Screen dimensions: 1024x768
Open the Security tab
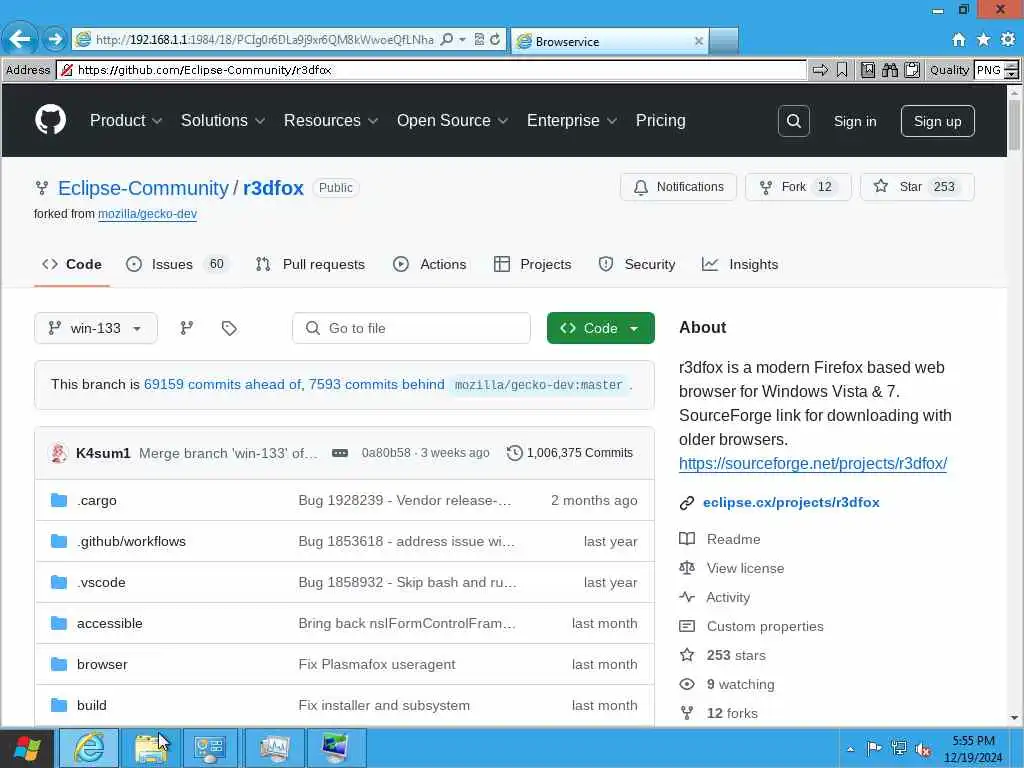[637, 264]
